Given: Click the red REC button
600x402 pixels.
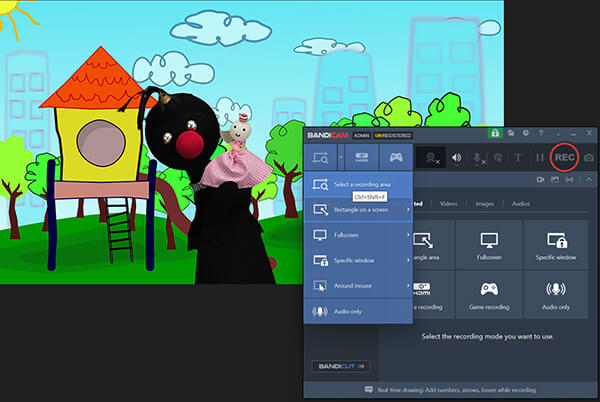Looking at the screenshot, I should 564,157.
